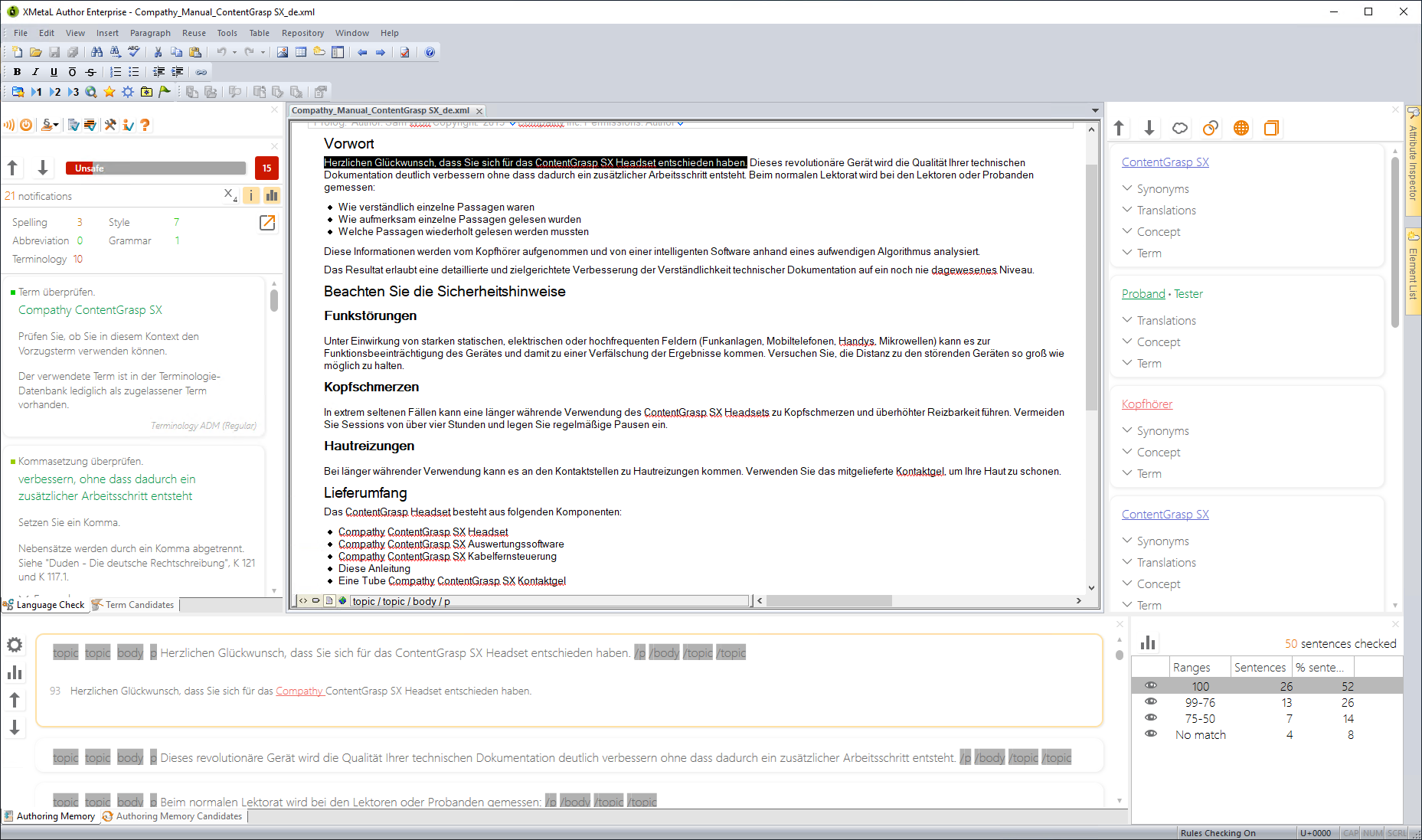The width and height of the screenshot is (1422, 840).
Task: Toggle visibility eye for No match row
Action: [1150, 734]
